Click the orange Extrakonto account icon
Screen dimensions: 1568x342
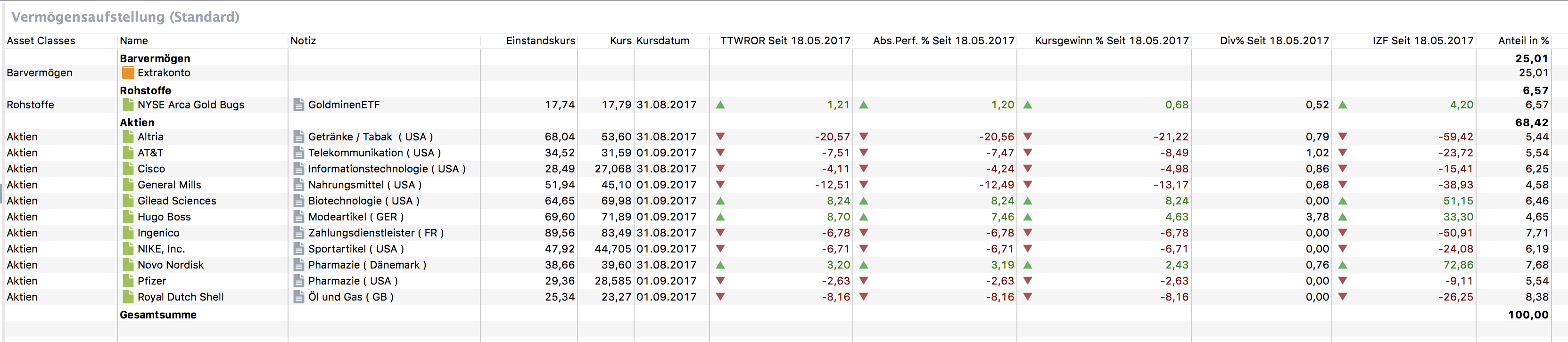pyautogui.click(x=128, y=73)
